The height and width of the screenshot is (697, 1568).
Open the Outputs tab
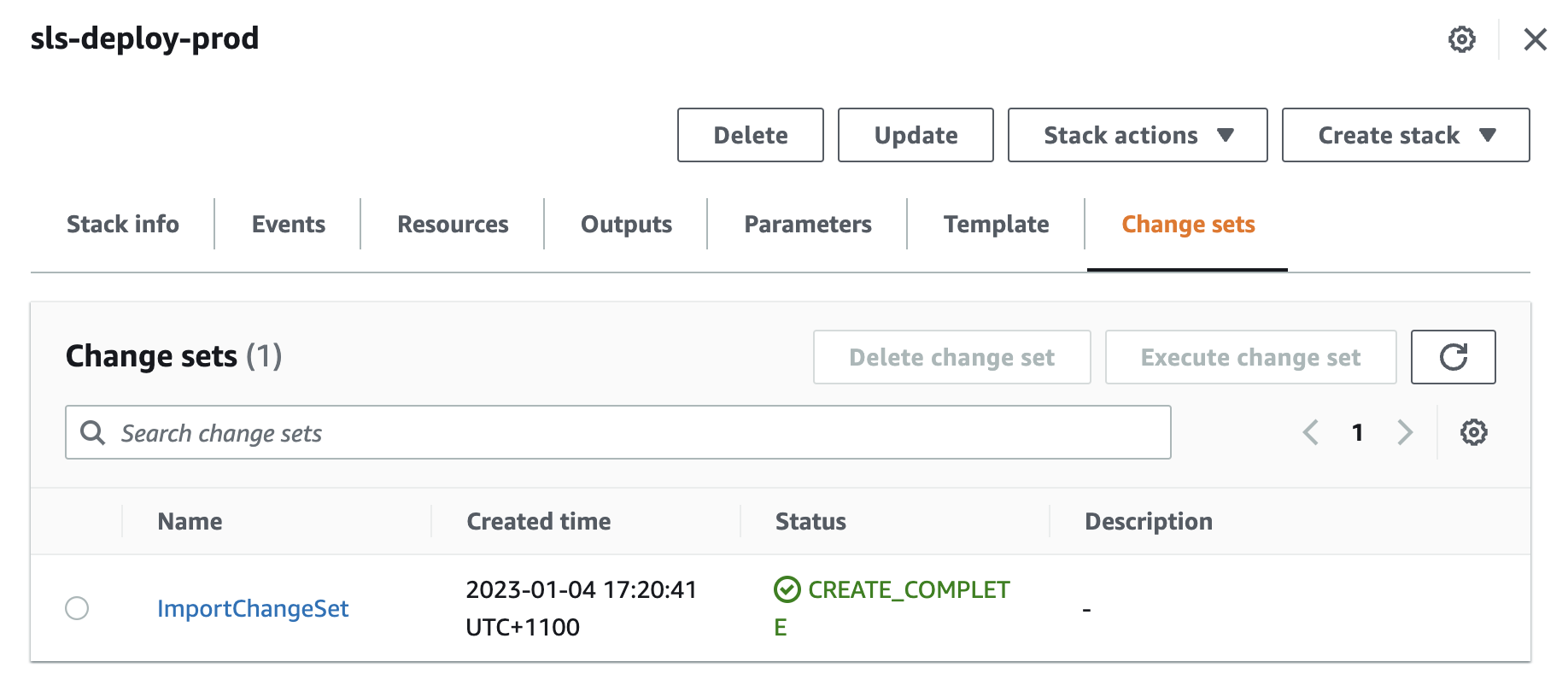[x=626, y=224]
